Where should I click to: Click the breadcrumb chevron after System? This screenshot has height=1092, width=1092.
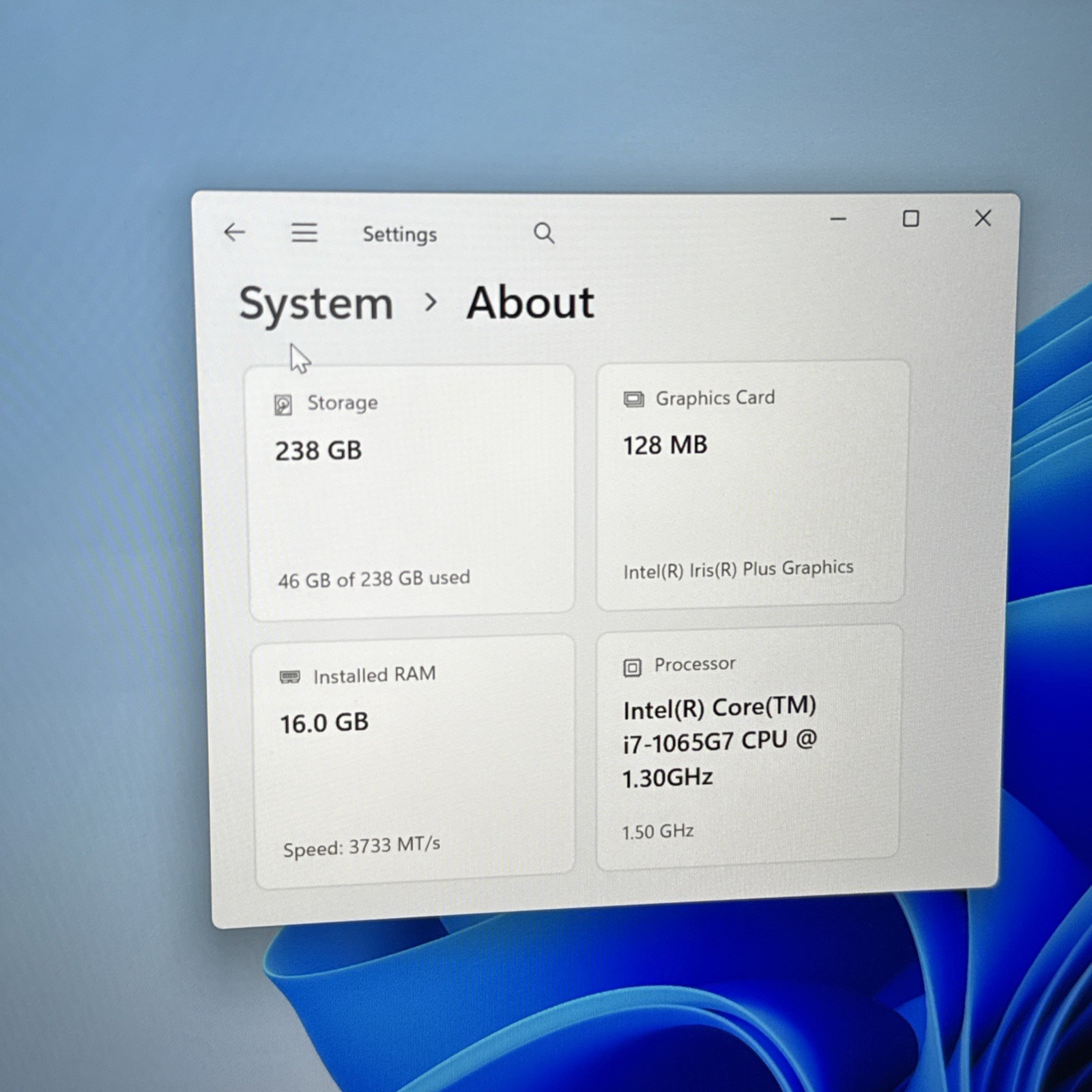(x=430, y=302)
